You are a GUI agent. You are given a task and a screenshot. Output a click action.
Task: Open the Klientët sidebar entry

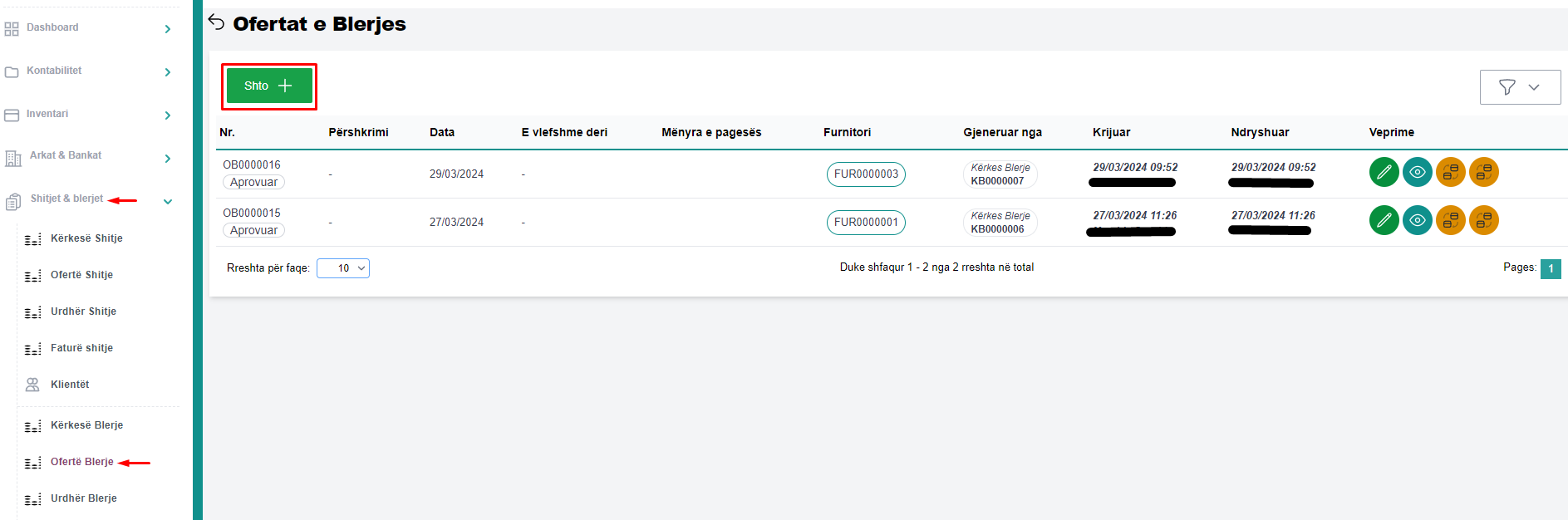(70, 385)
